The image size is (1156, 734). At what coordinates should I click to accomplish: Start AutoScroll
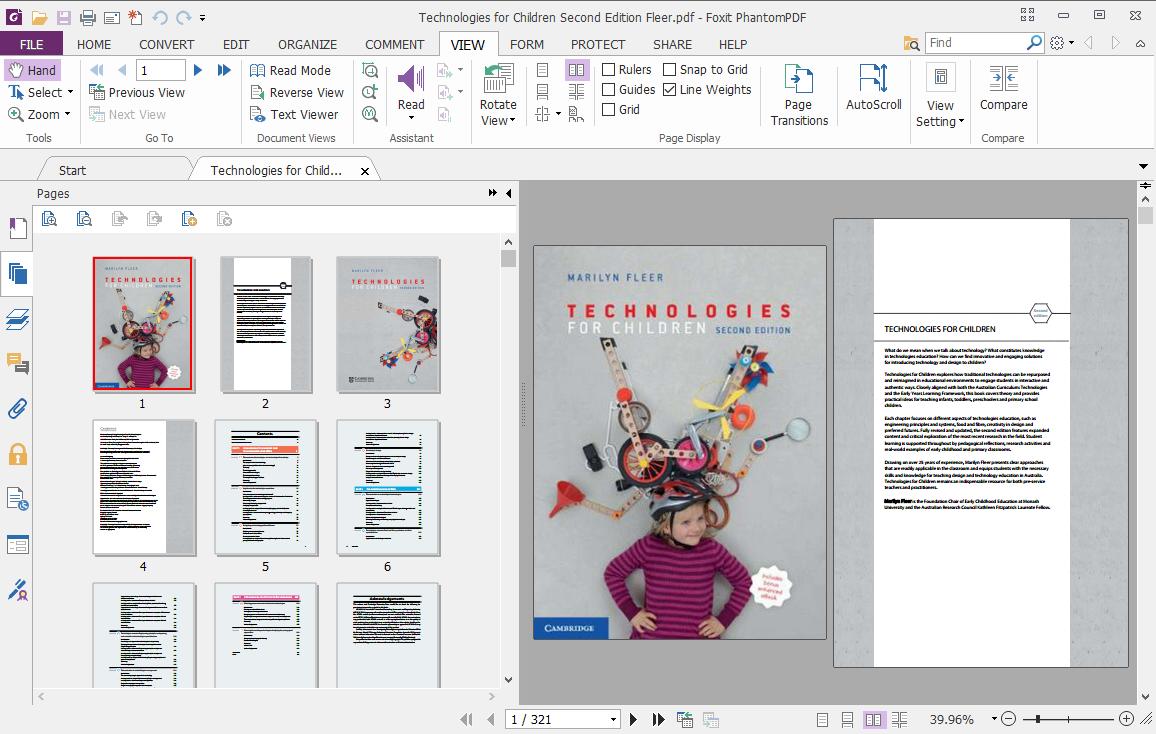click(874, 87)
